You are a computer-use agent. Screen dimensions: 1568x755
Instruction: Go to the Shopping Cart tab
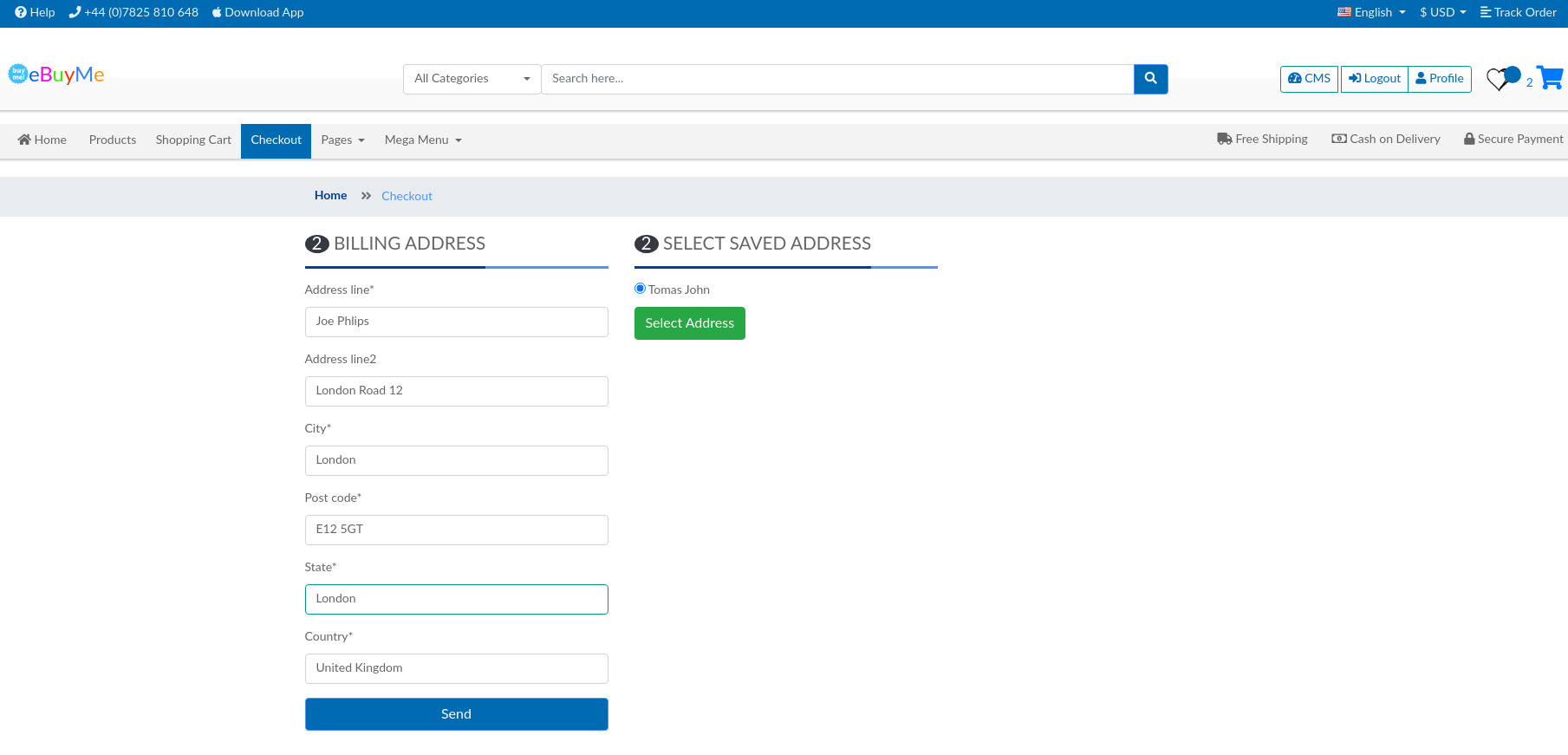pyautogui.click(x=193, y=140)
